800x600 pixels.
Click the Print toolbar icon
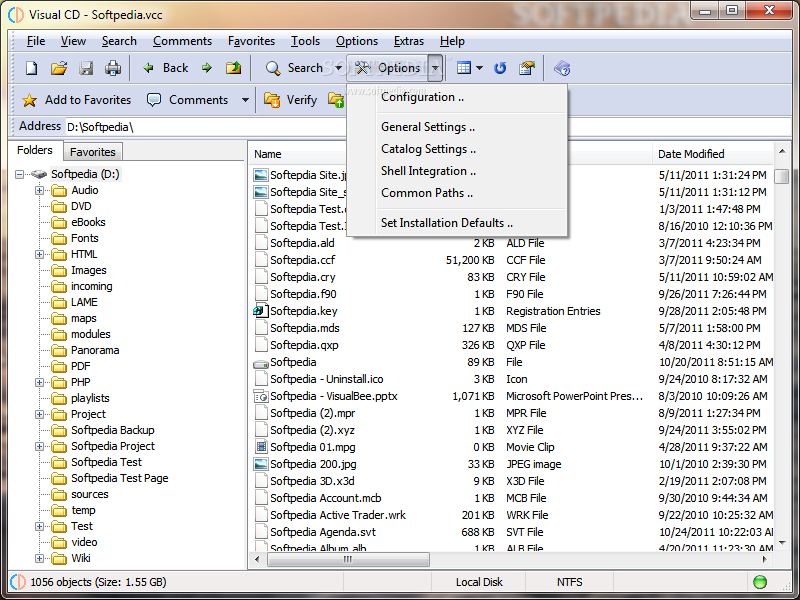(113, 68)
